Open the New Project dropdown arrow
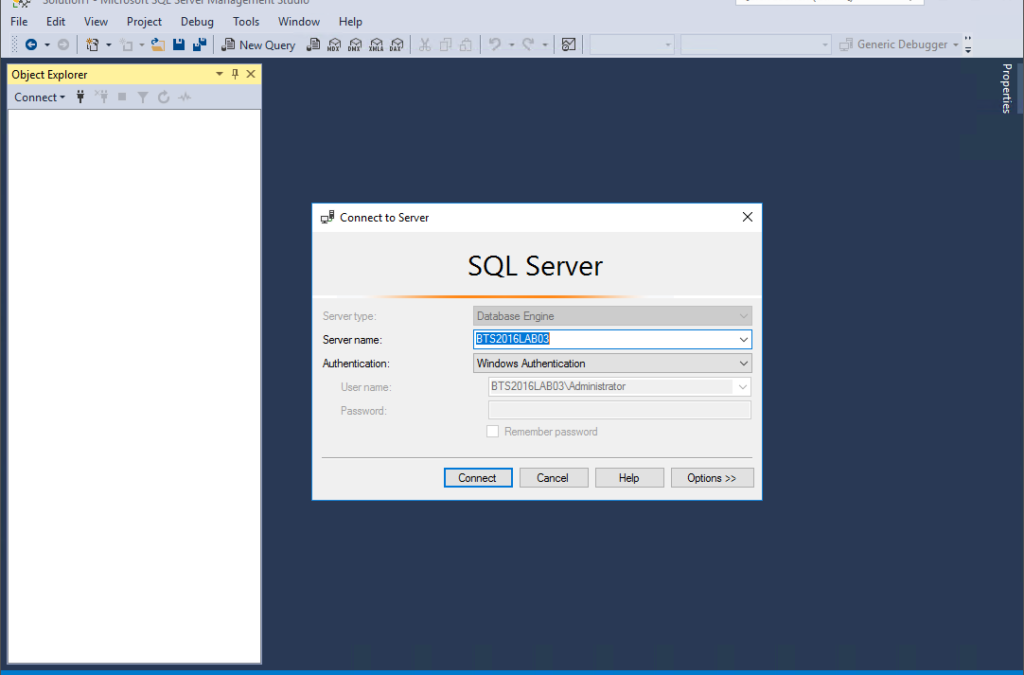The image size is (1024, 675). tap(108, 45)
